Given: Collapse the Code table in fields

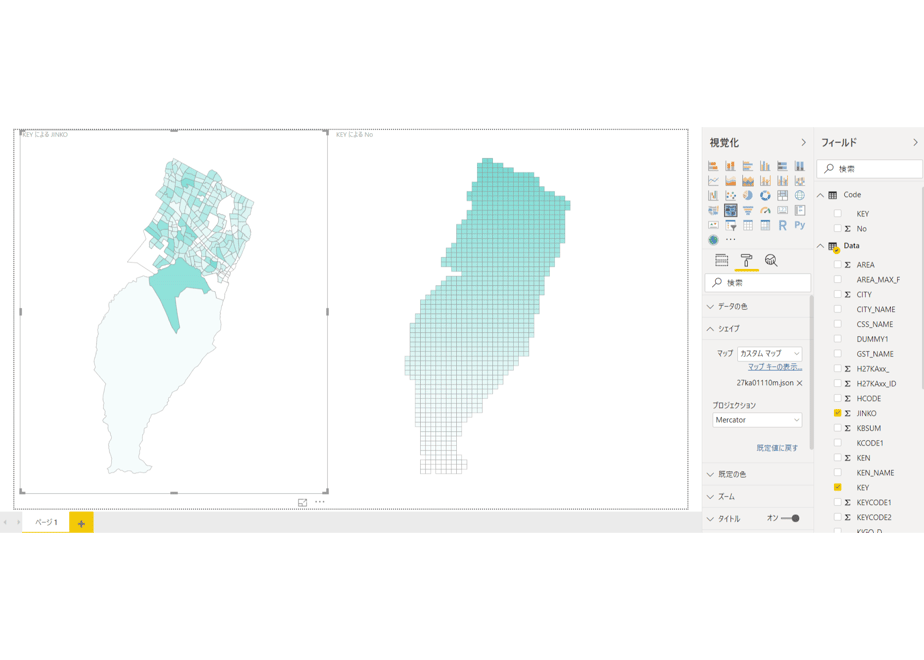Looking at the screenshot, I should 820,195.
